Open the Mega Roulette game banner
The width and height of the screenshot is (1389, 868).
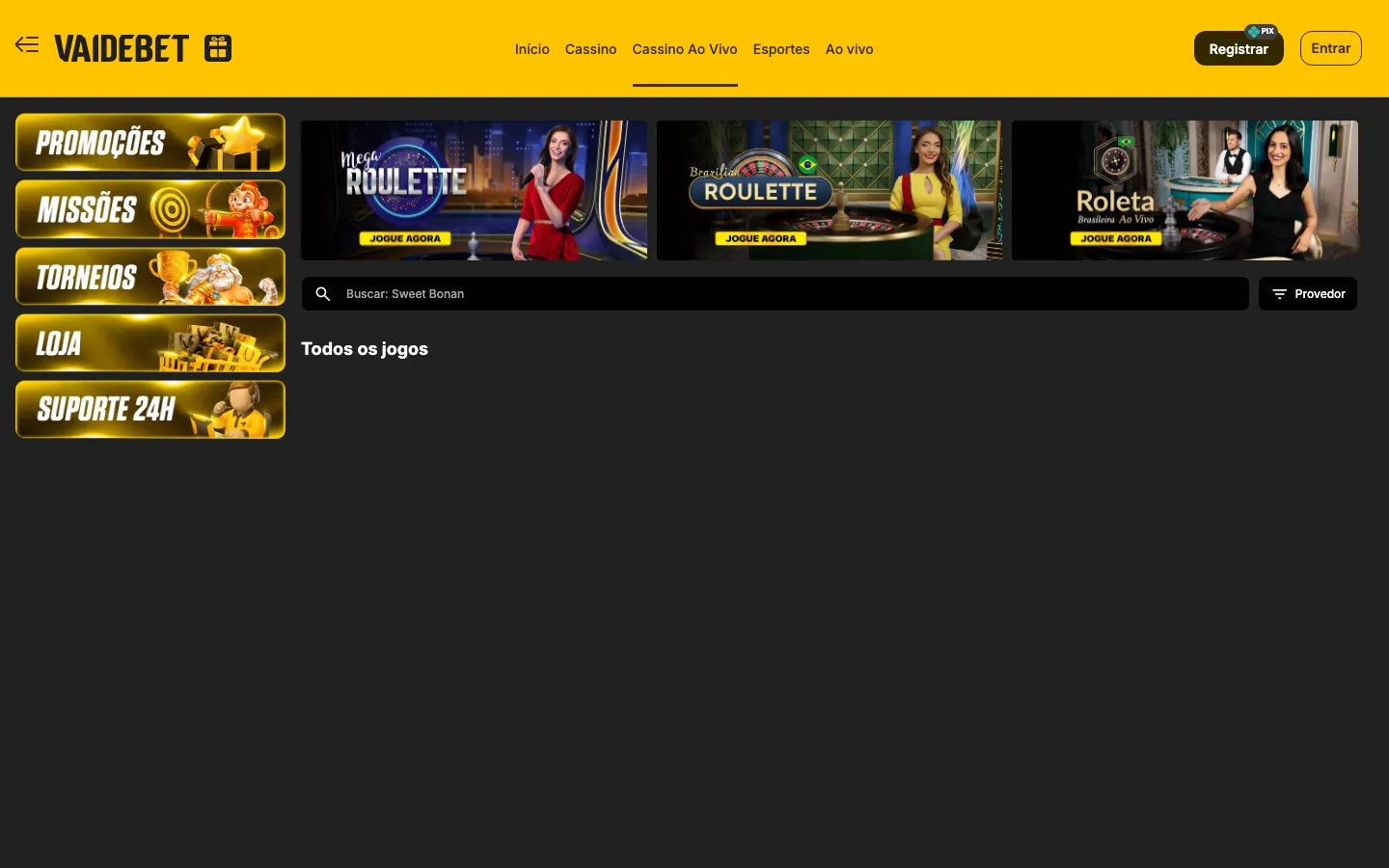474,190
